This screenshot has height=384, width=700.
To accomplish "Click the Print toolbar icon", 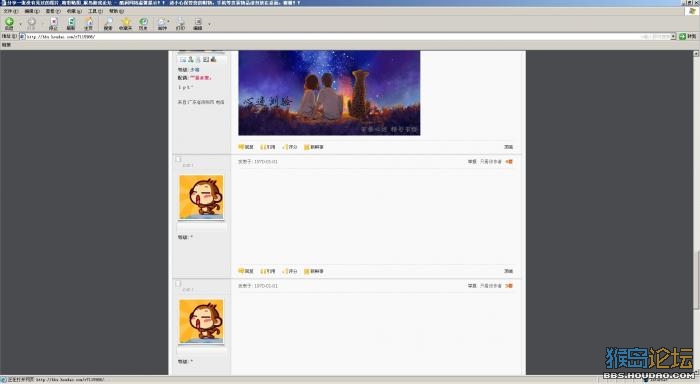I will click(180, 23).
